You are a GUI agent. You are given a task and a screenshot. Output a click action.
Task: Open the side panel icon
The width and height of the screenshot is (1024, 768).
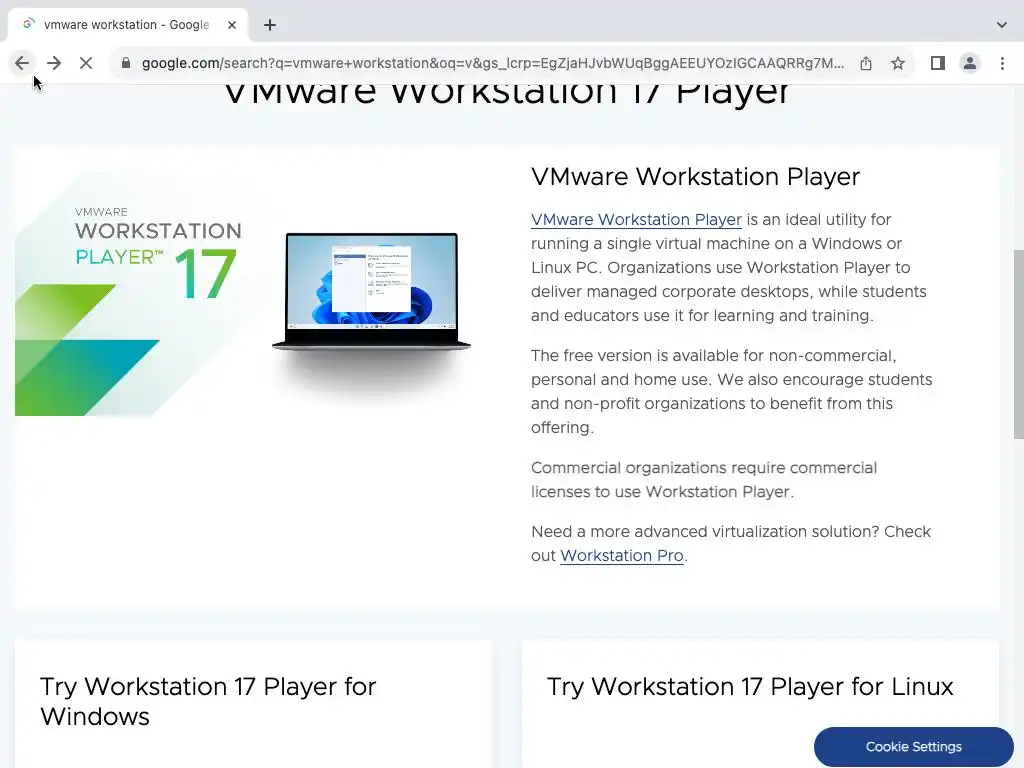coord(938,63)
